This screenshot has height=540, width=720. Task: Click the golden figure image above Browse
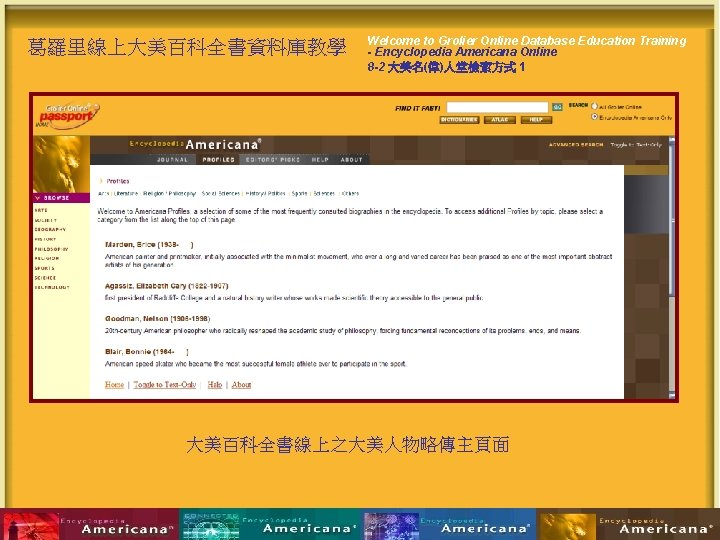coord(61,164)
